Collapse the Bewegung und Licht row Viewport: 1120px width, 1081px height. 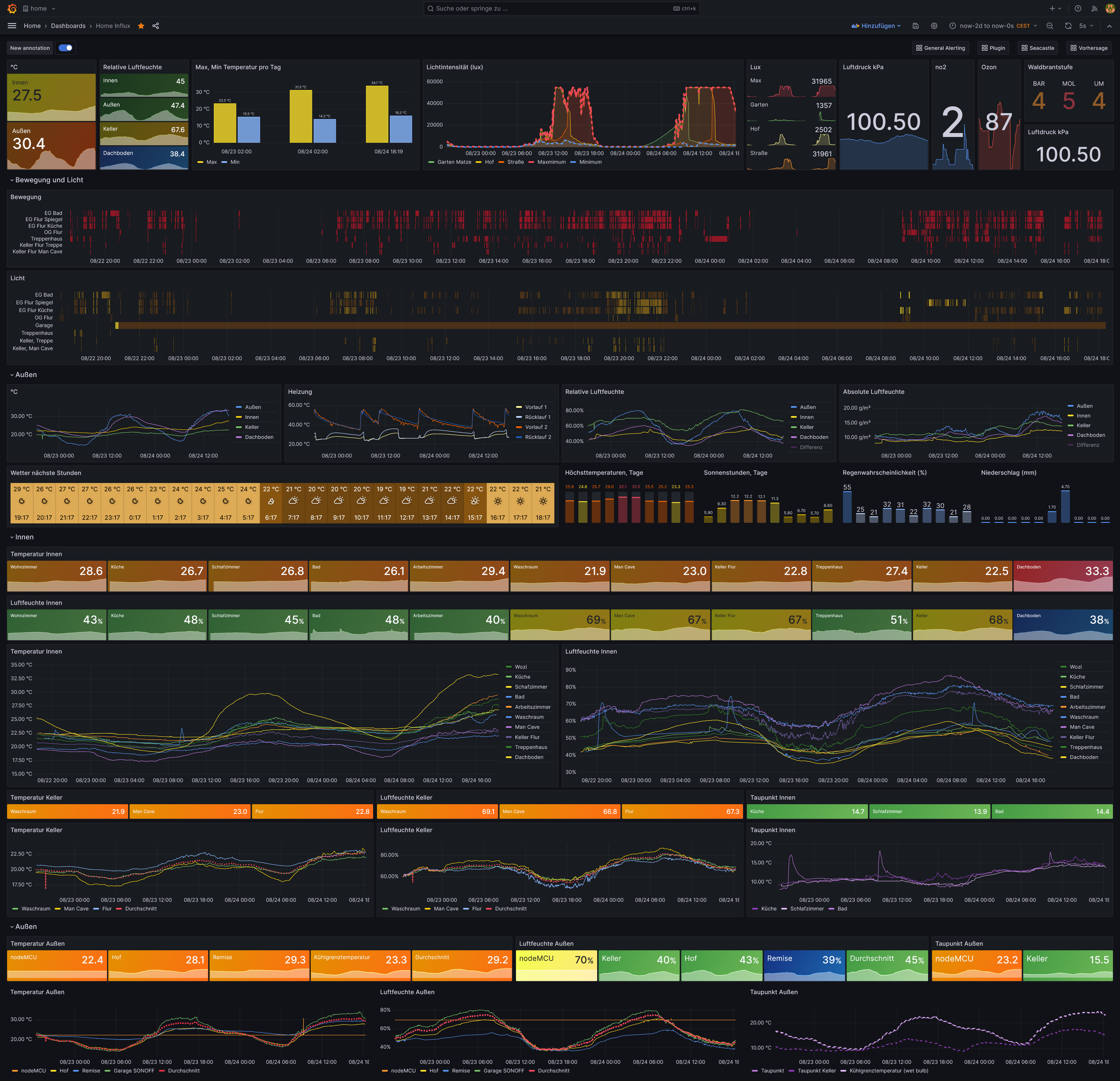coord(49,180)
